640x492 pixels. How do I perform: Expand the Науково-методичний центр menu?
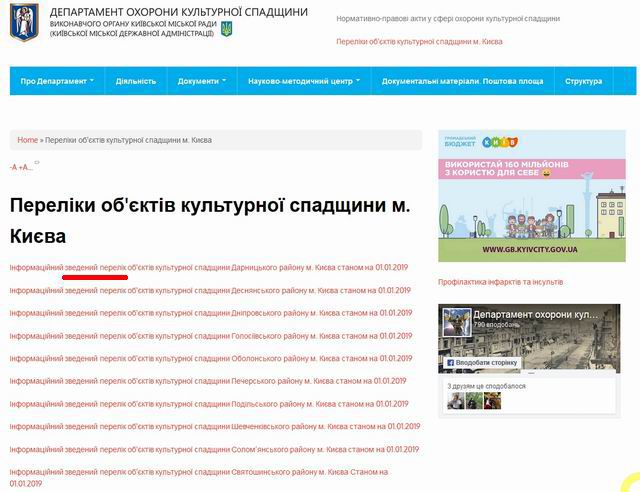(x=304, y=81)
